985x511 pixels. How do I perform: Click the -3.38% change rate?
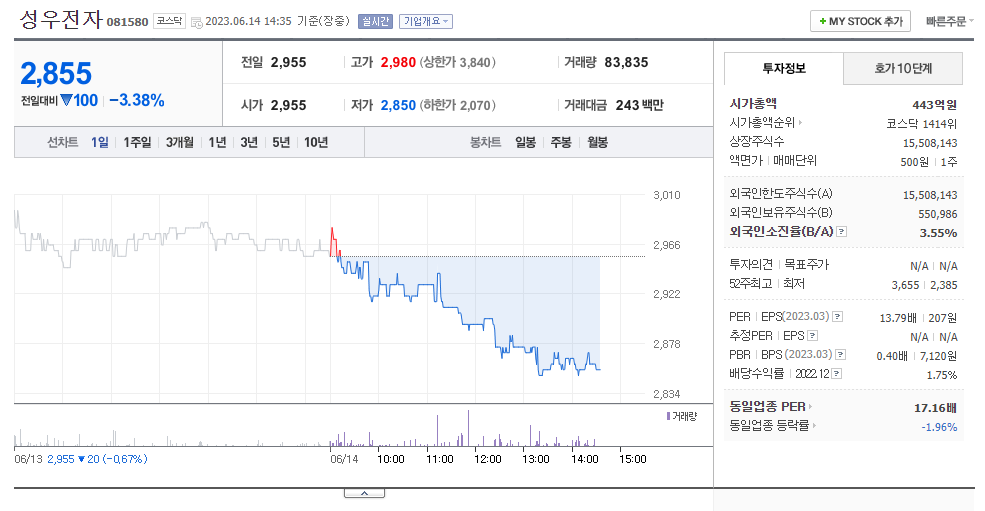coord(137,101)
